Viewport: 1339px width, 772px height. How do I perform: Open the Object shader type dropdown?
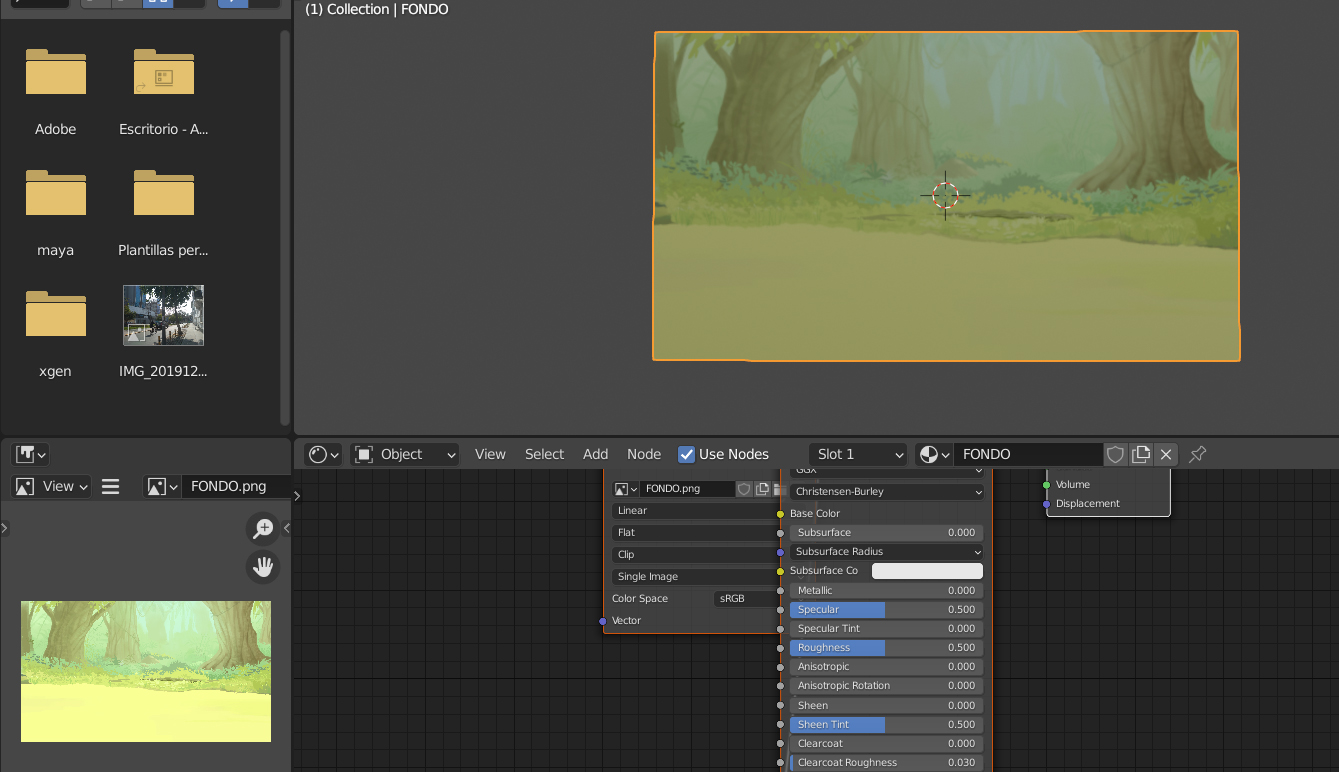pyautogui.click(x=405, y=455)
